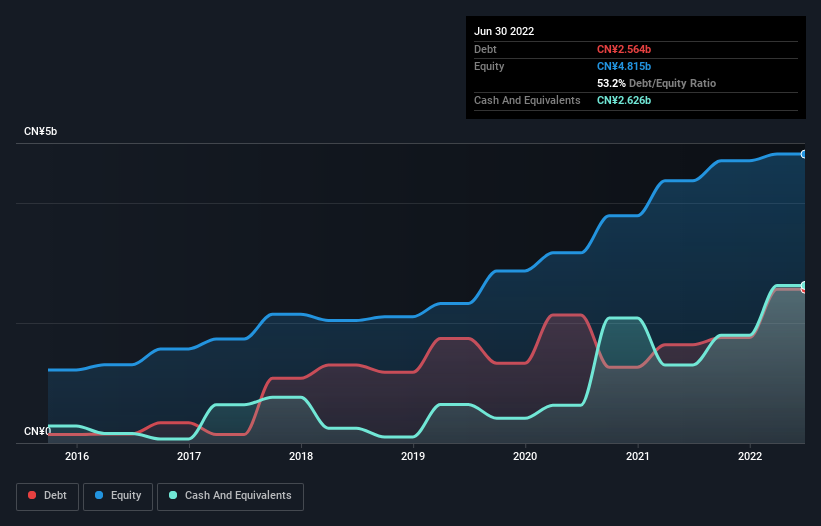Click the CN¥2.564b debt value
Screen dimensions: 821x526
point(624,49)
